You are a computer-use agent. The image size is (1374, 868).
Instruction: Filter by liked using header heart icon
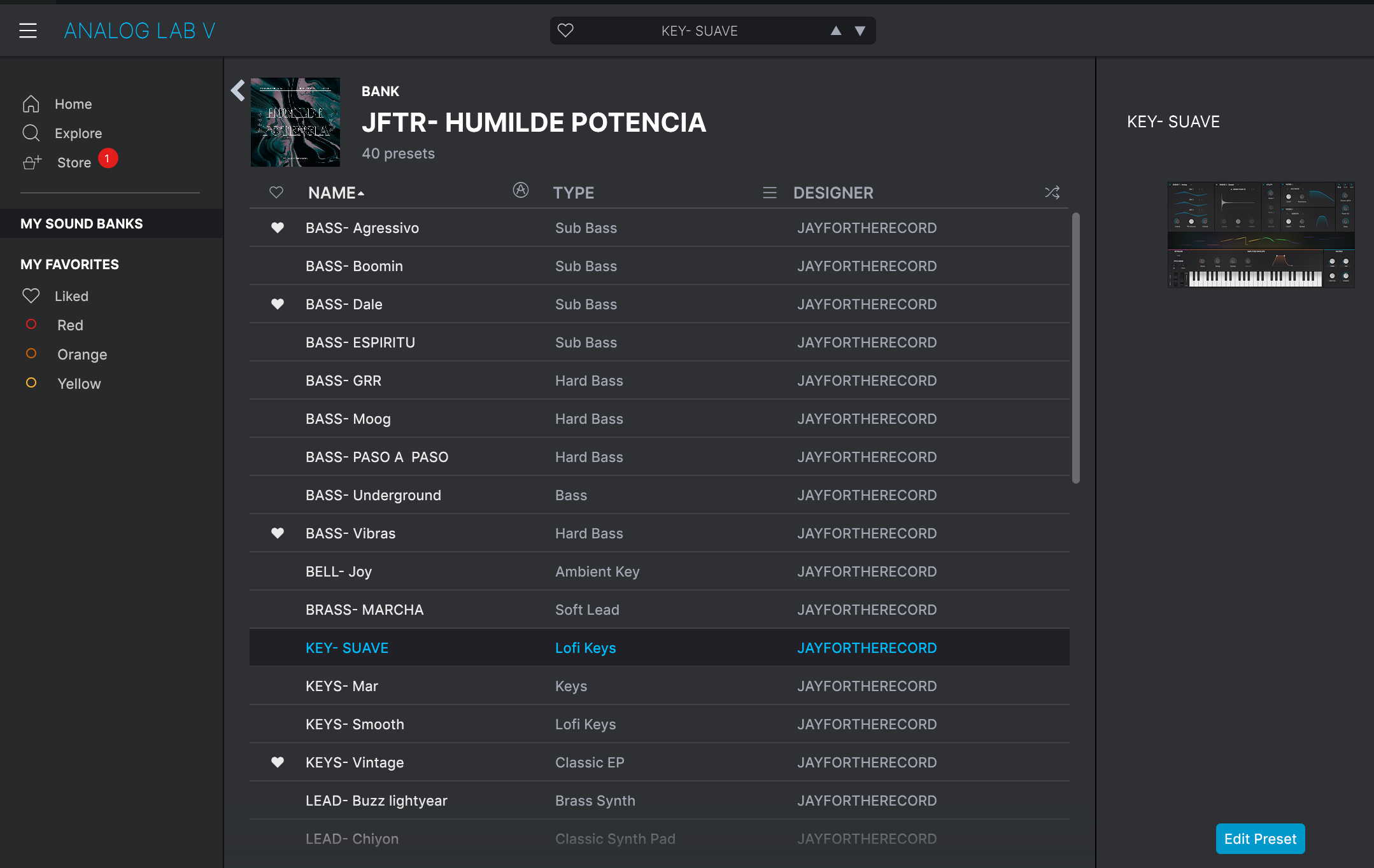click(x=276, y=192)
